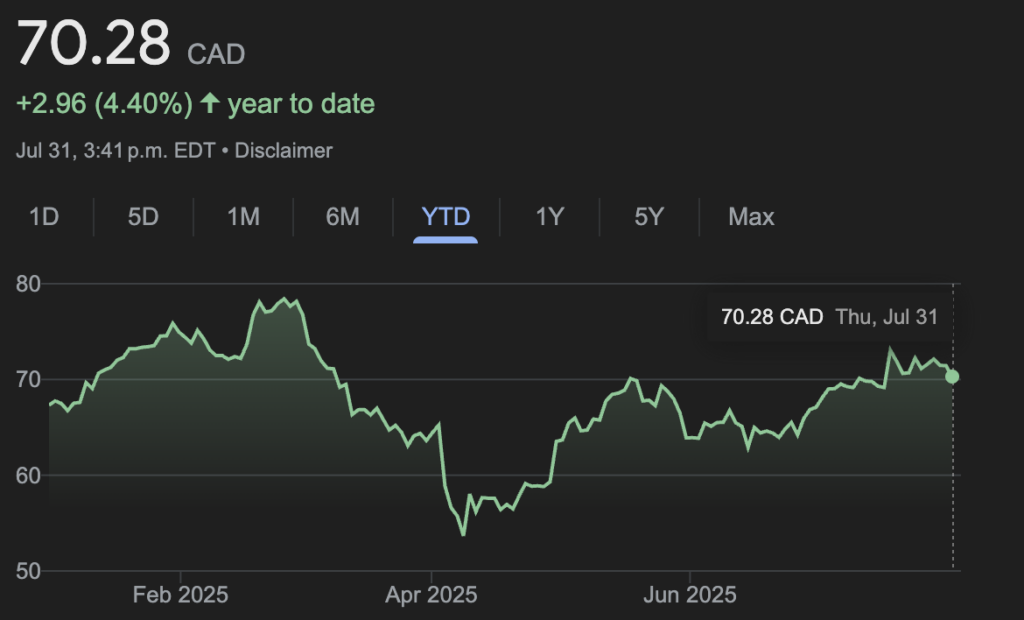1024x620 pixels.
Task: Switch chart to the 1Y range
Action: pyautogui.click(x=549, y=216)
